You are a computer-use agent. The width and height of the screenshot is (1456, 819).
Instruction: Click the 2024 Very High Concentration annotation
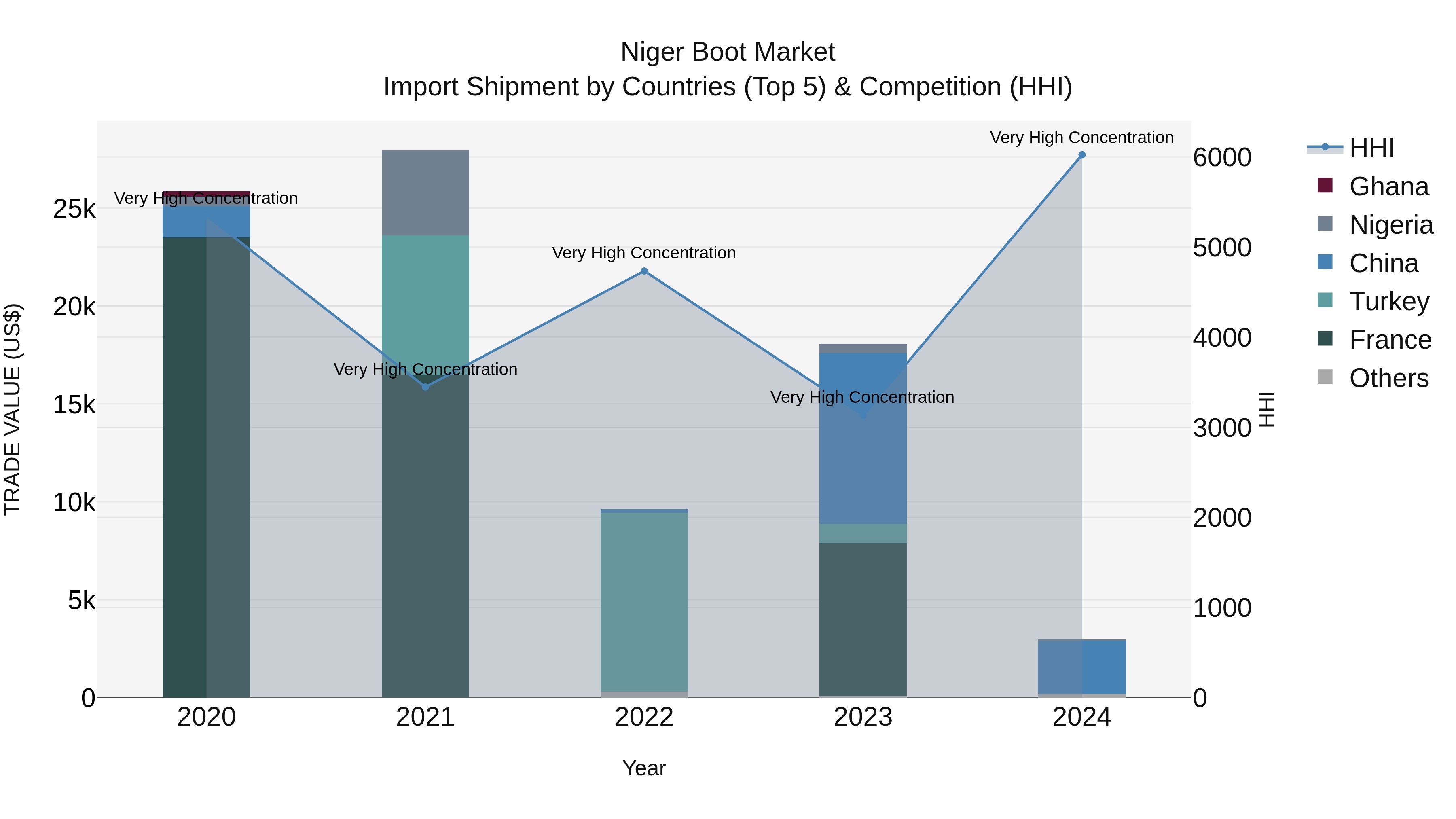click(x=1082, y=138)
